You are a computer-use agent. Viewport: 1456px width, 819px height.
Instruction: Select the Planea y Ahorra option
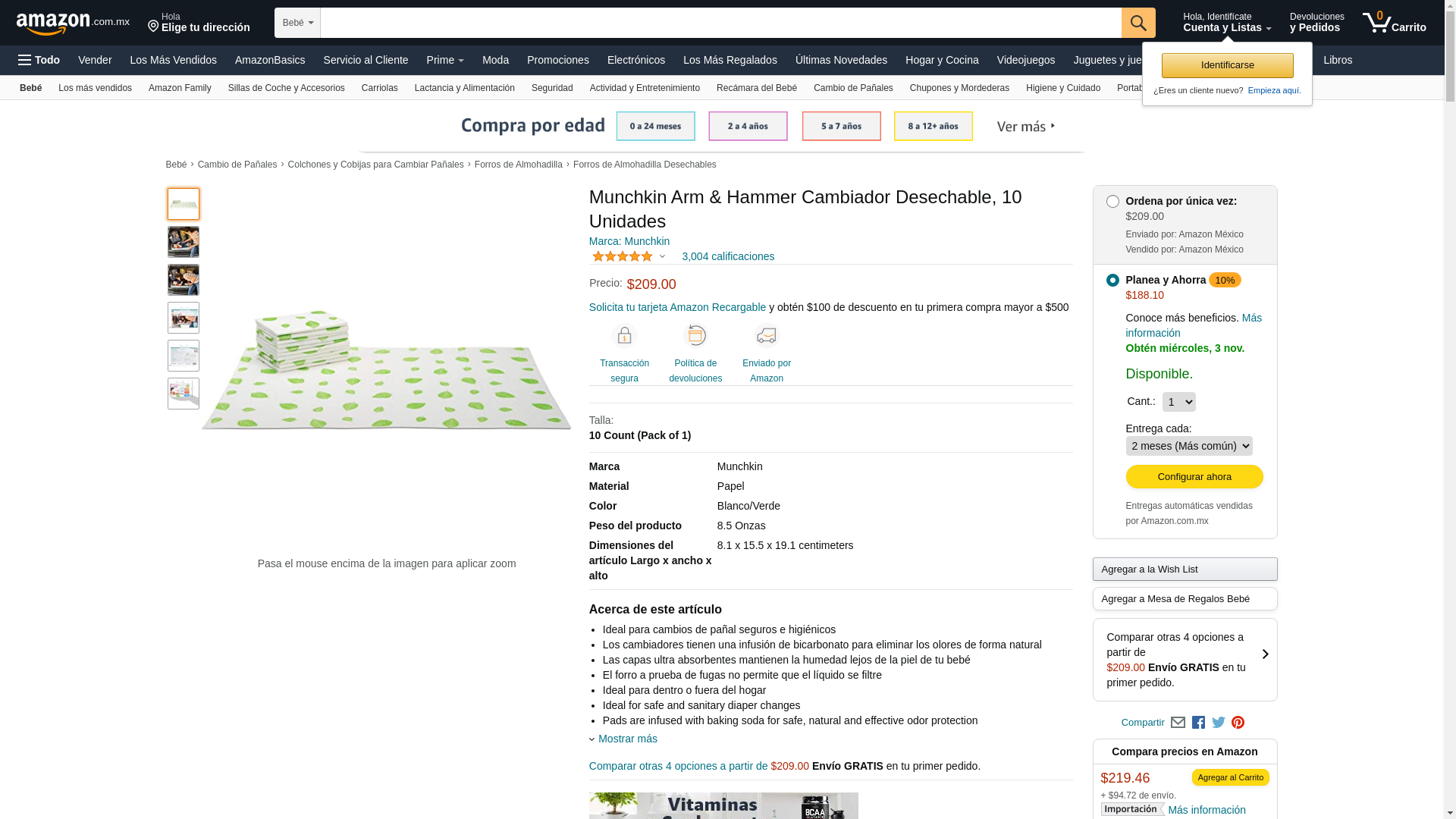1112,281
